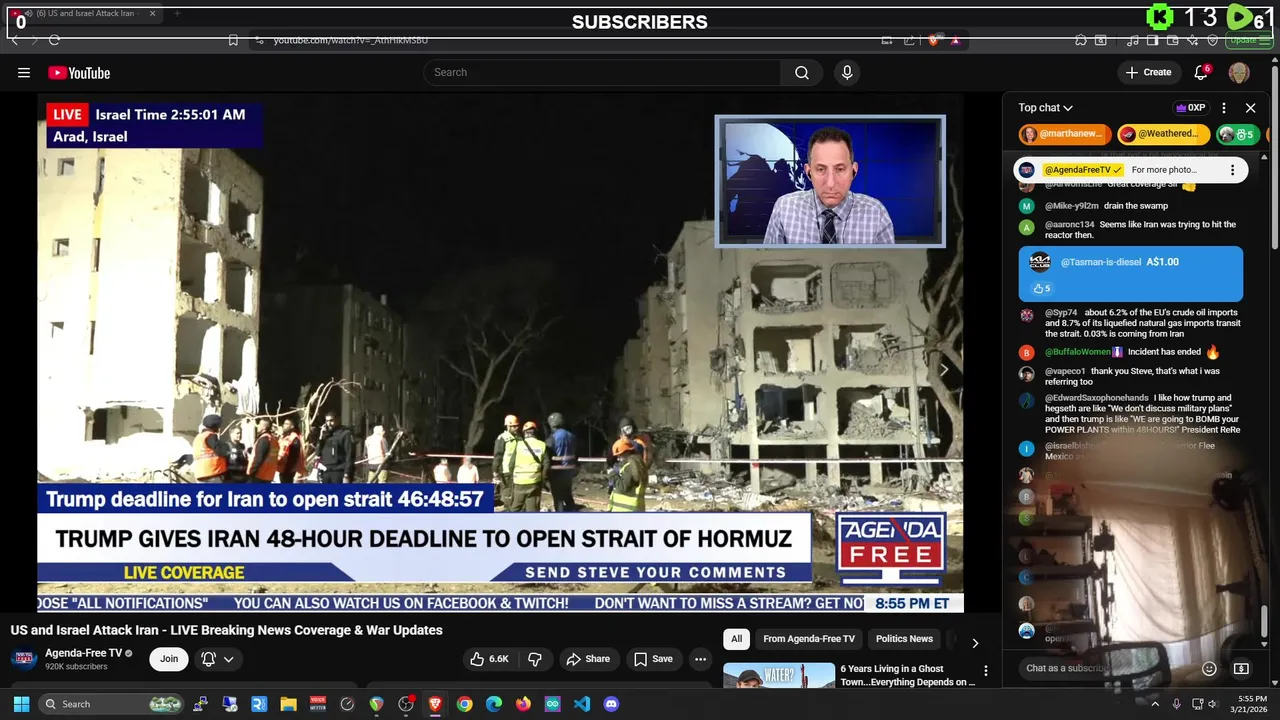
Task: Click the browser address bar URL
Action: tap(351, 40)
